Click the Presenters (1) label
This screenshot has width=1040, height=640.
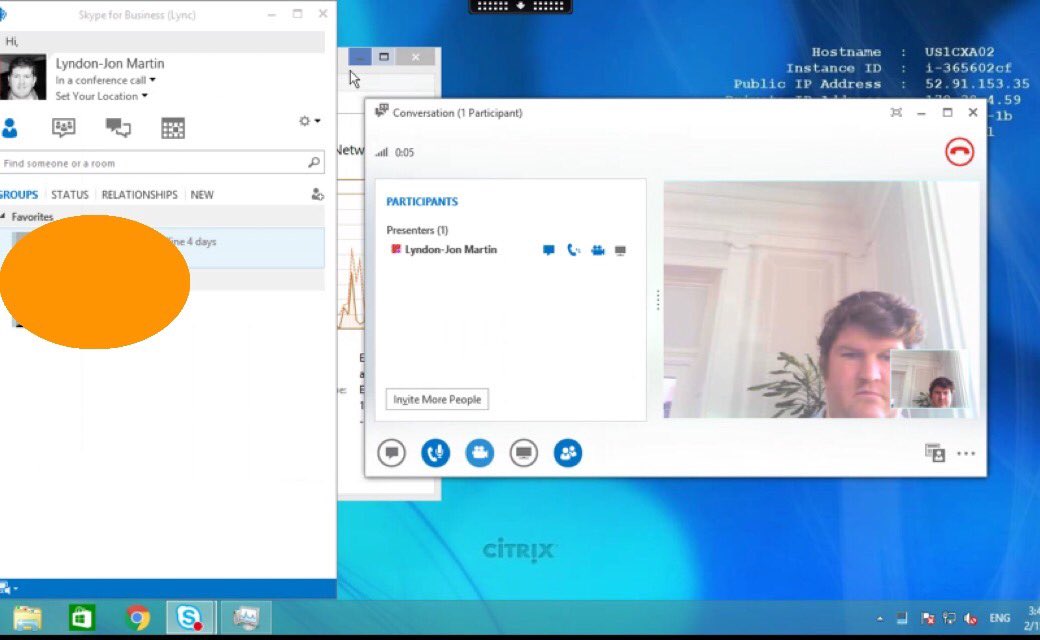[x=417, y=230]
